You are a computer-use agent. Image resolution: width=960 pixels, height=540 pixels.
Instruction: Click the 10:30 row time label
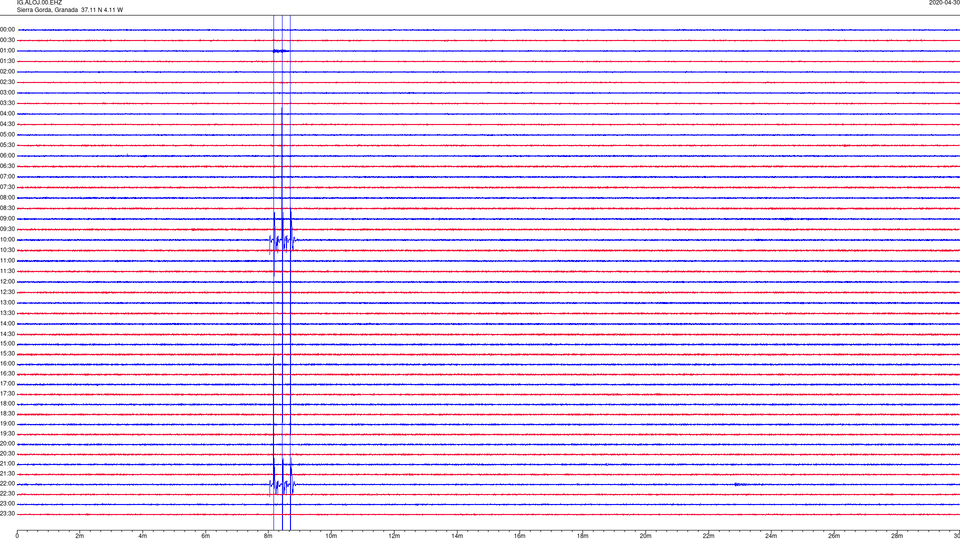[x=7, y=250]
